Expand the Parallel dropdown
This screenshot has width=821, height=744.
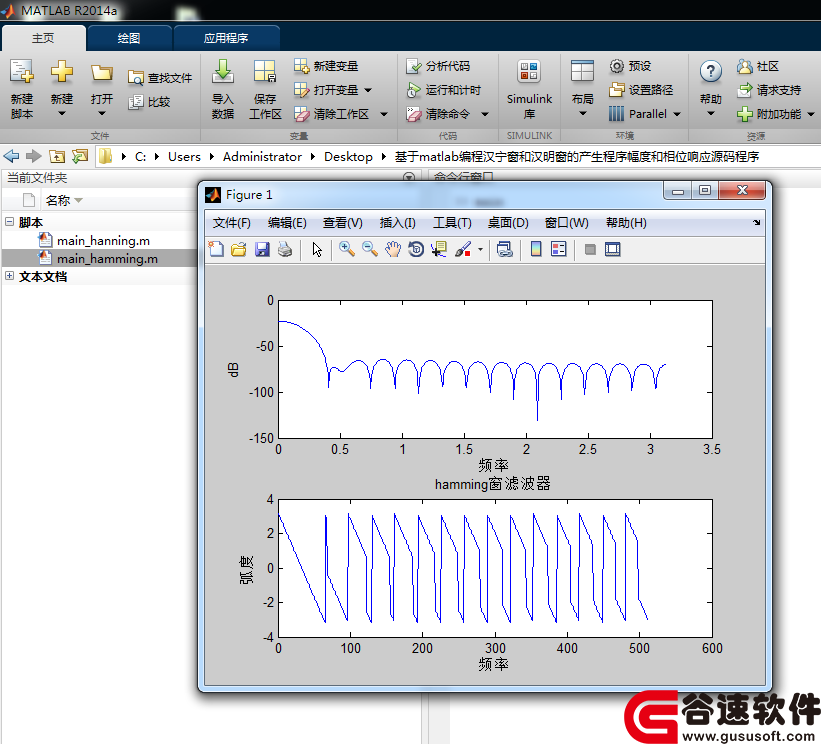[677, 114]
